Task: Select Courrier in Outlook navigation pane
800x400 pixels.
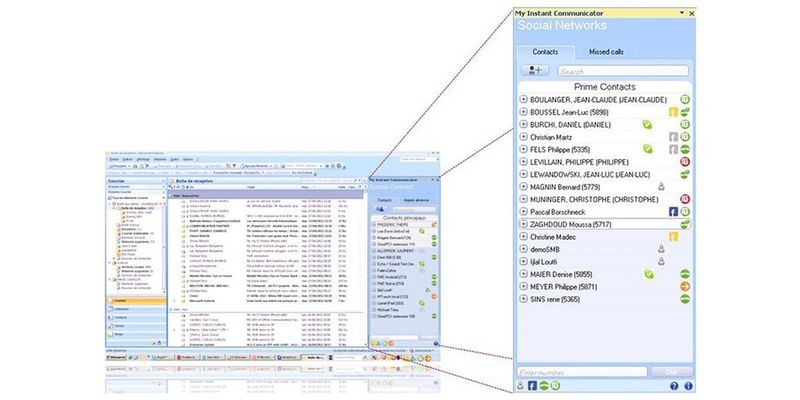Action: coord(136,301)
